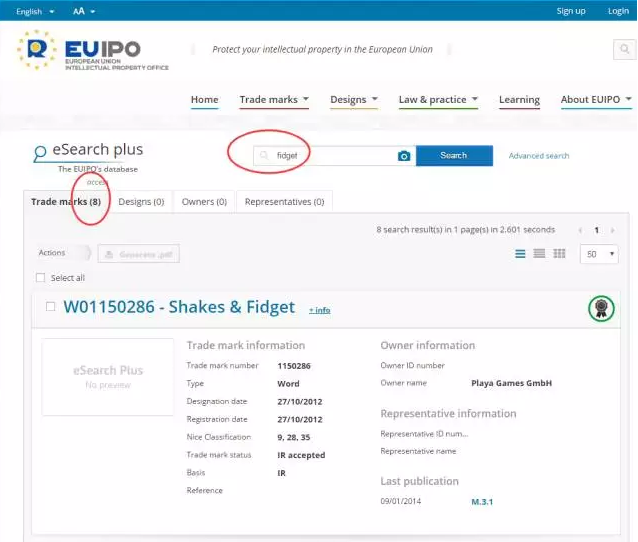Tick the Select all checkbox
Image resolution: width=638 pixels, height=542 pixels.
point(40,278)
